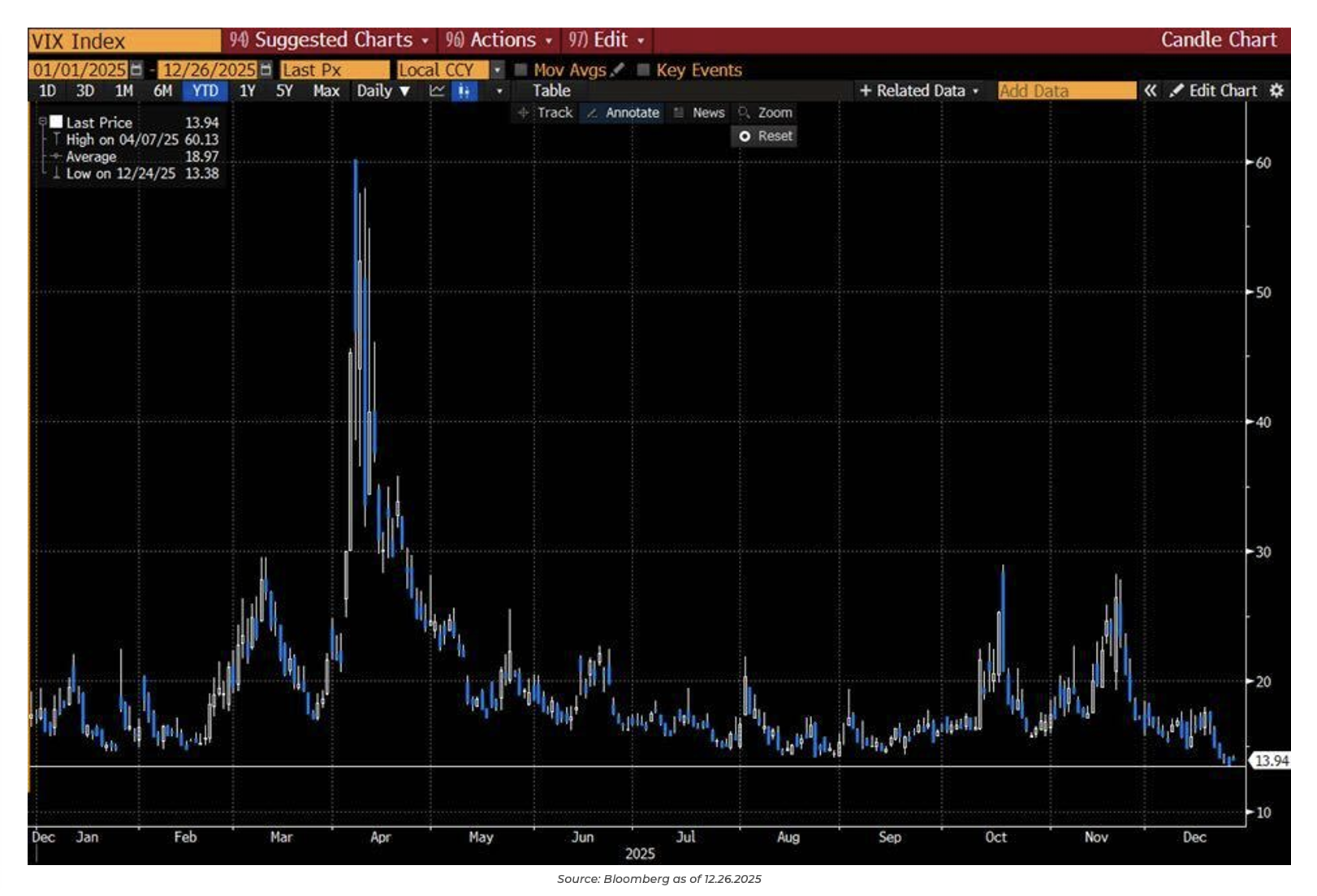This screenshot has width=1317, height=896.
Task: Open the Daily periodicity dropdown
Action: click(x=383, y=91)
